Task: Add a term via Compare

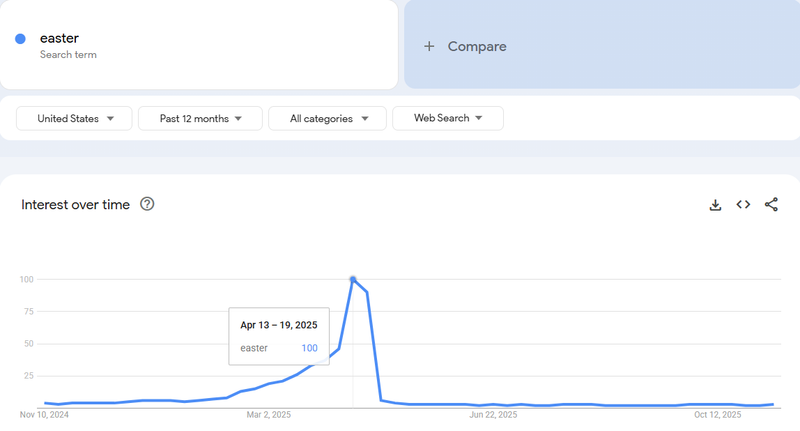Action: point(602,44)
